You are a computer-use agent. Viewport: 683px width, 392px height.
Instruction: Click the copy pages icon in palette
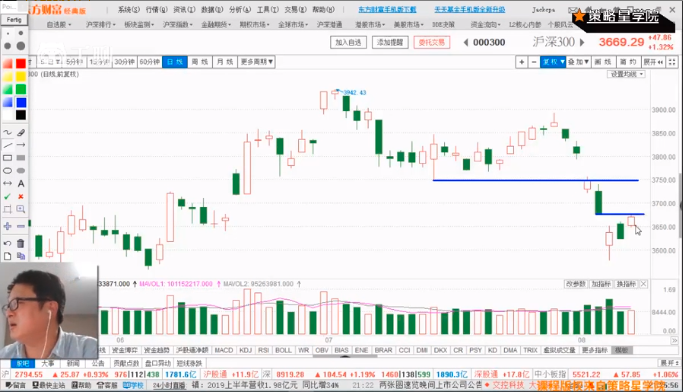[x=20, y=256]
